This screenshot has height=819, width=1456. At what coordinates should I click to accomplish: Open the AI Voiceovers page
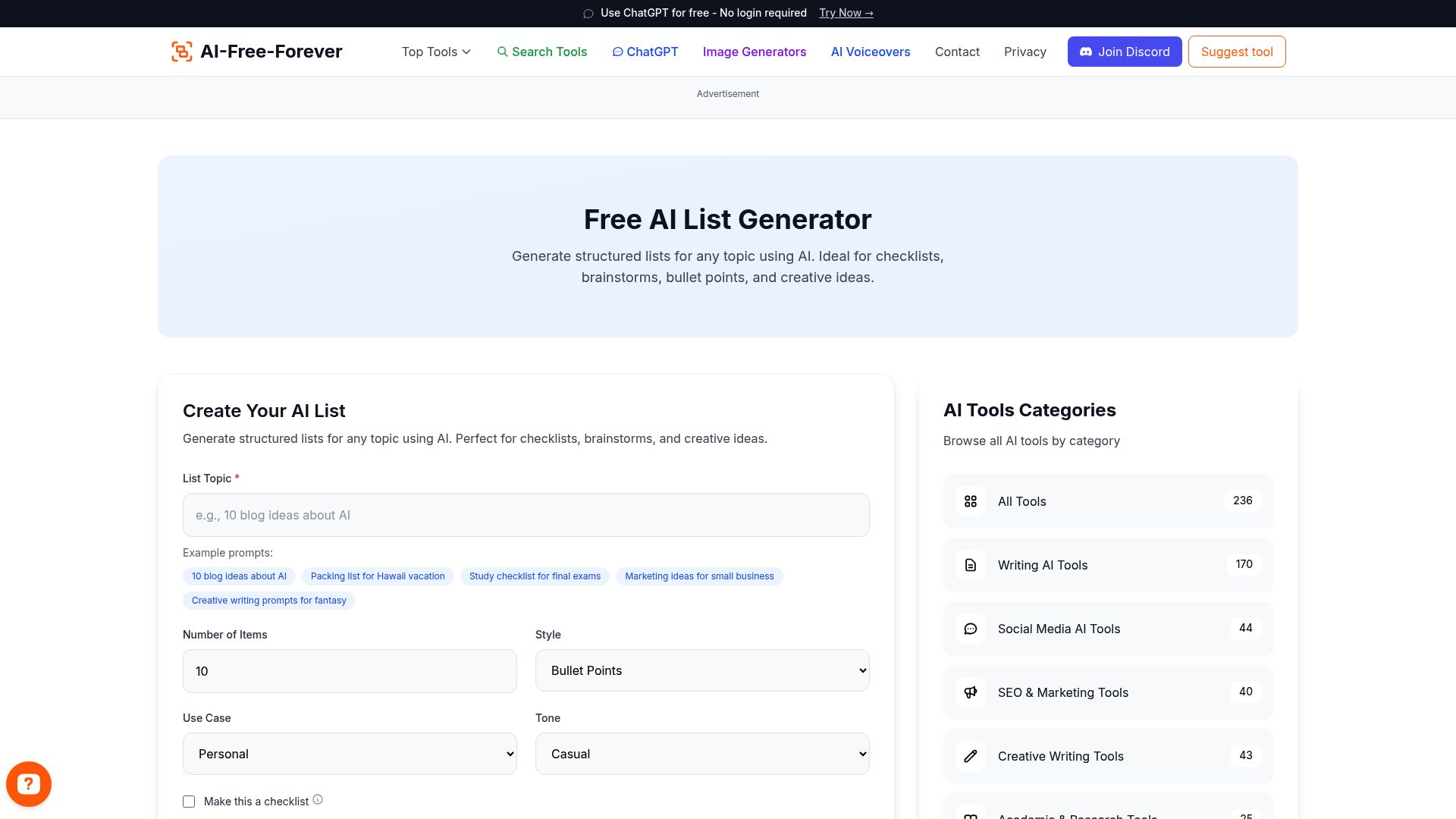(x=870, y=52)
